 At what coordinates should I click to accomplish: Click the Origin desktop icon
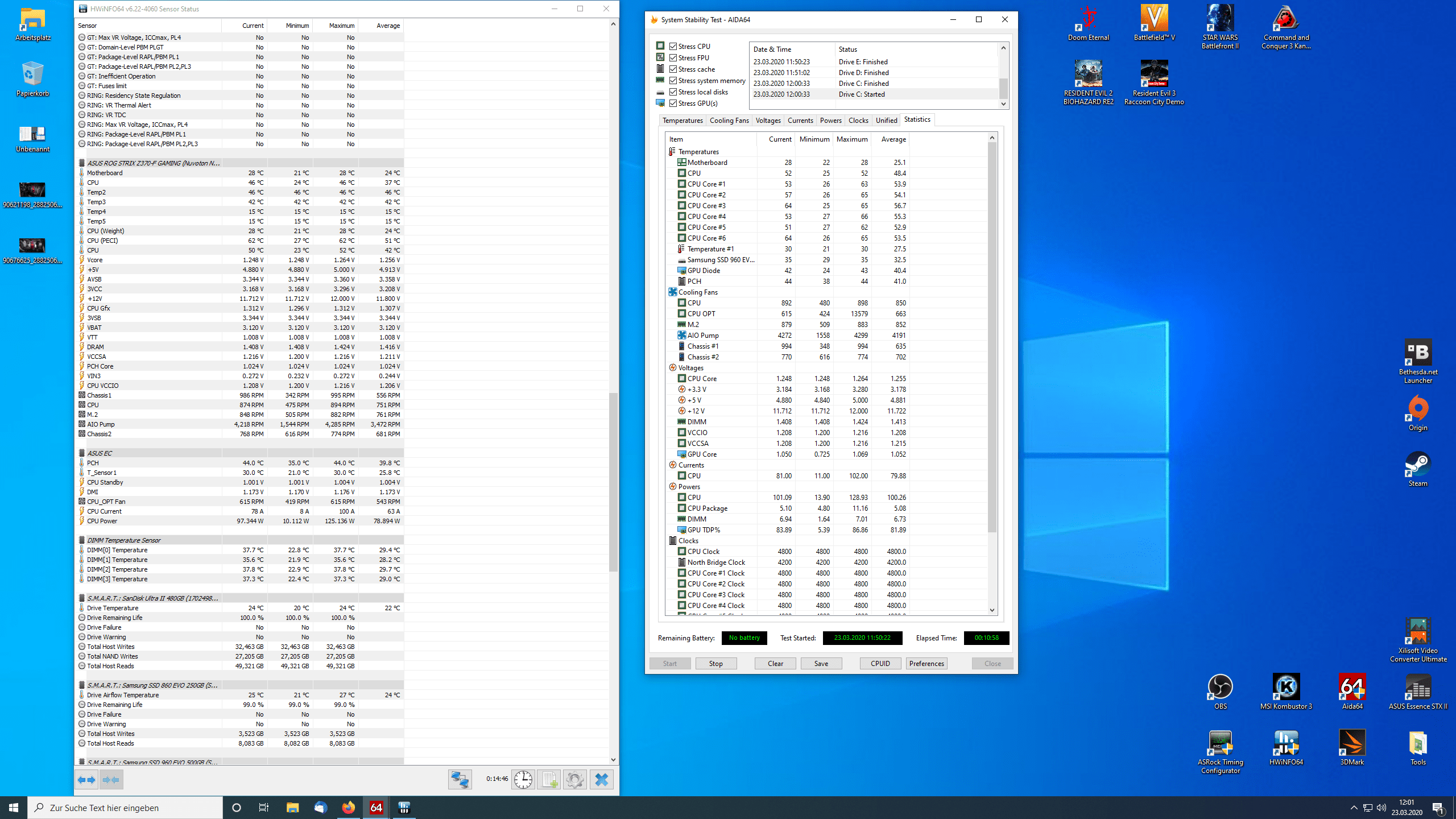[1418, 413]
